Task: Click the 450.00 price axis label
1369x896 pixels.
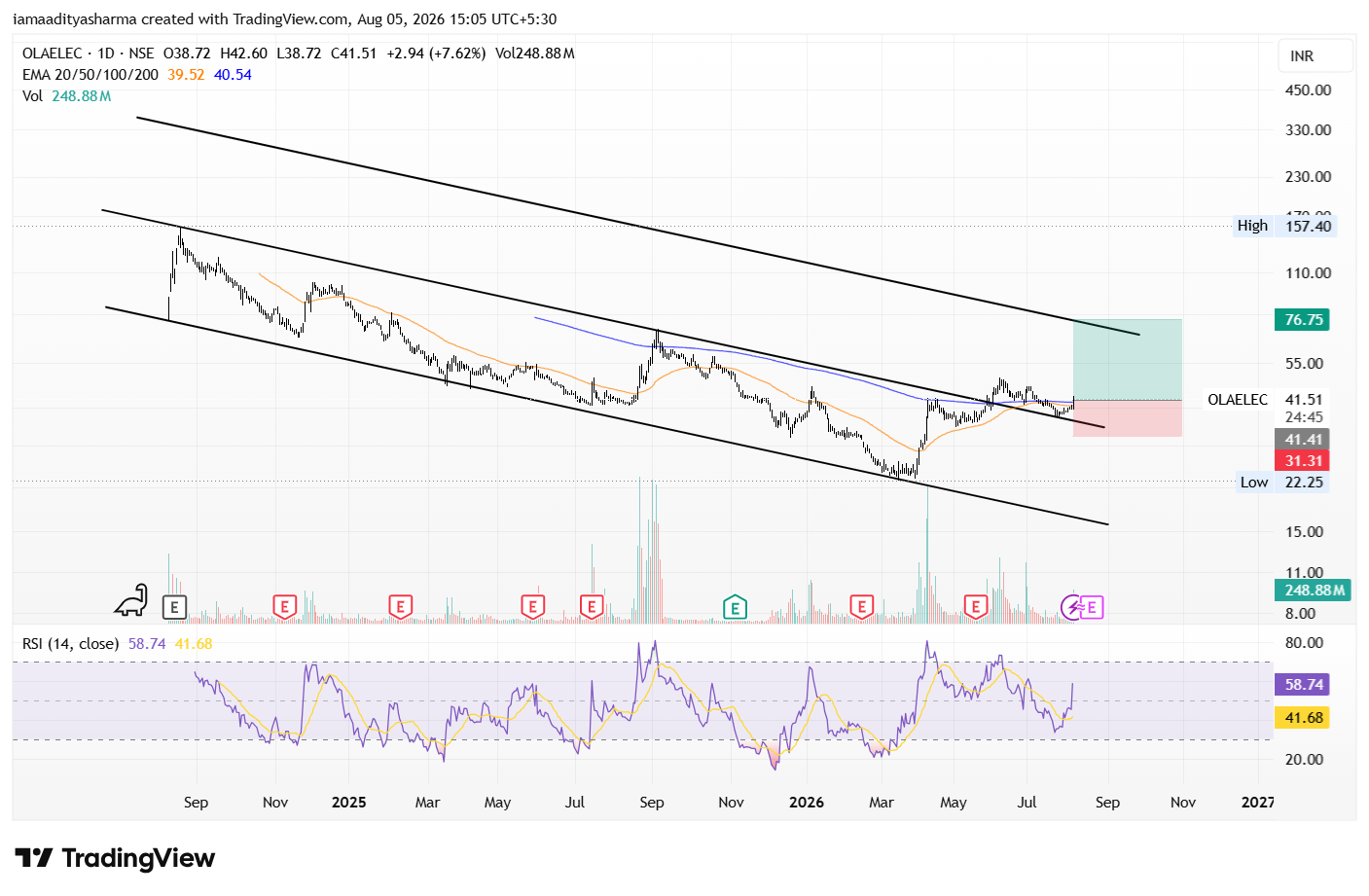Action: pos(1308,90)
